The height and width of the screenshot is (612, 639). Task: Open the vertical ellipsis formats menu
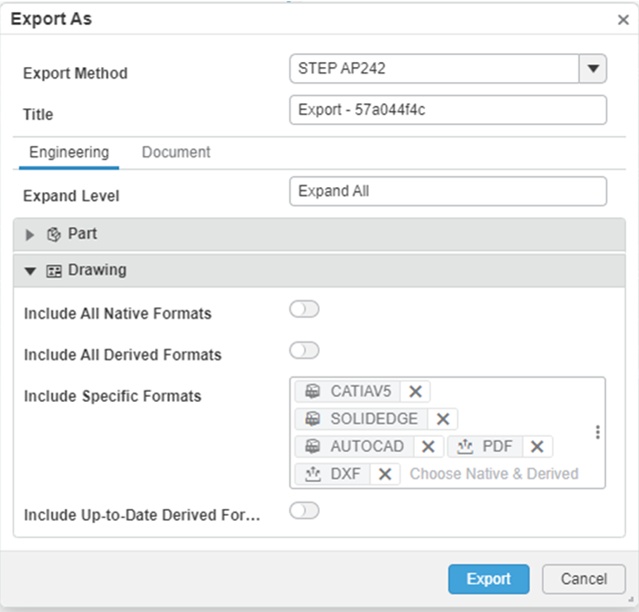pyautogui.click(x=598, y=432)
